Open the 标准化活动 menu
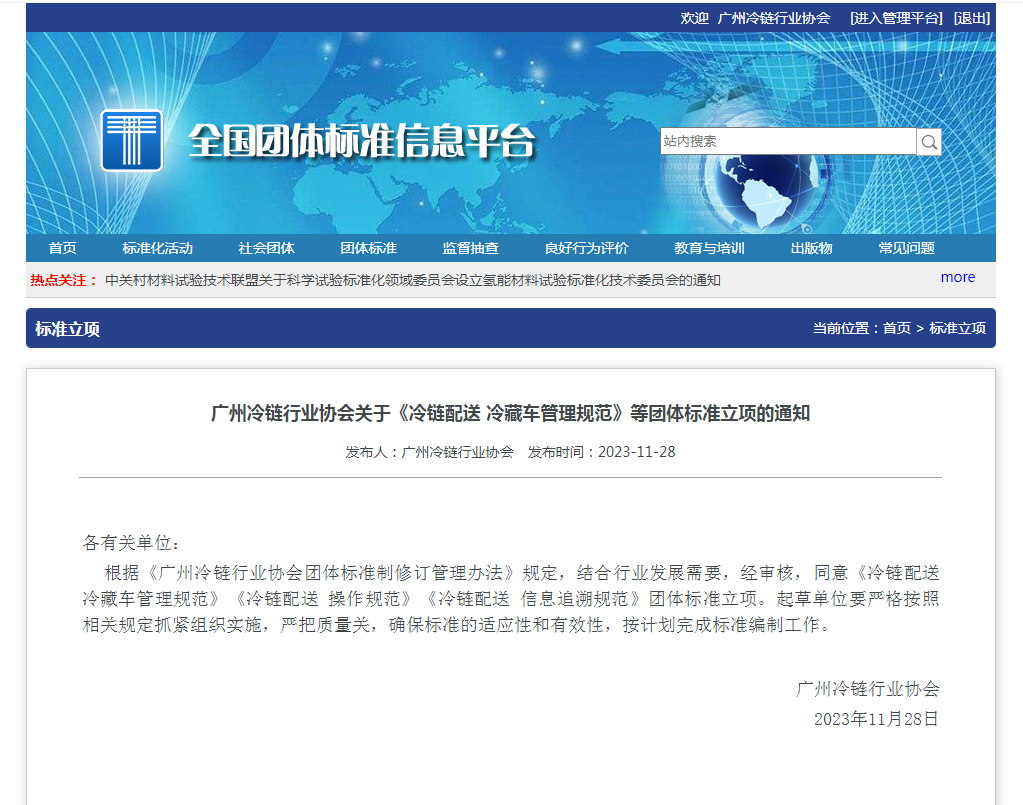This screenshot has height=805, width=1023. point(157,248)
